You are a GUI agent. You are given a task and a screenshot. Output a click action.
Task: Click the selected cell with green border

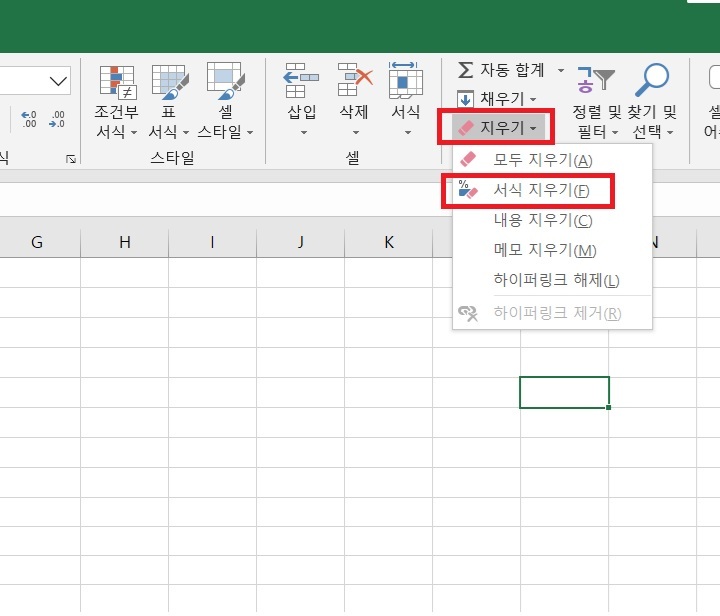564,392
